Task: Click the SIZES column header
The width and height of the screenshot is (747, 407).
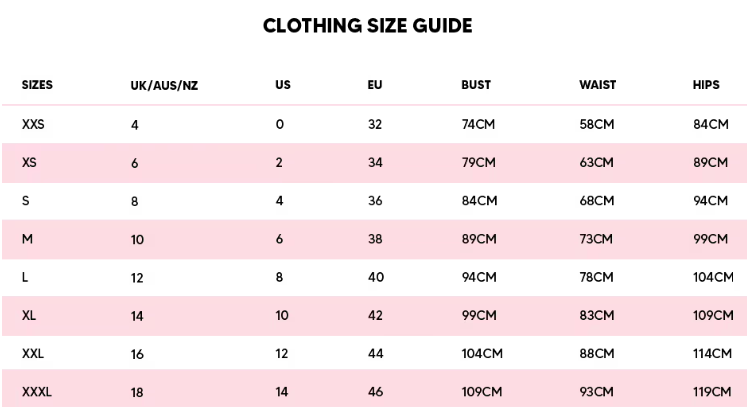Action: point(37,85)
